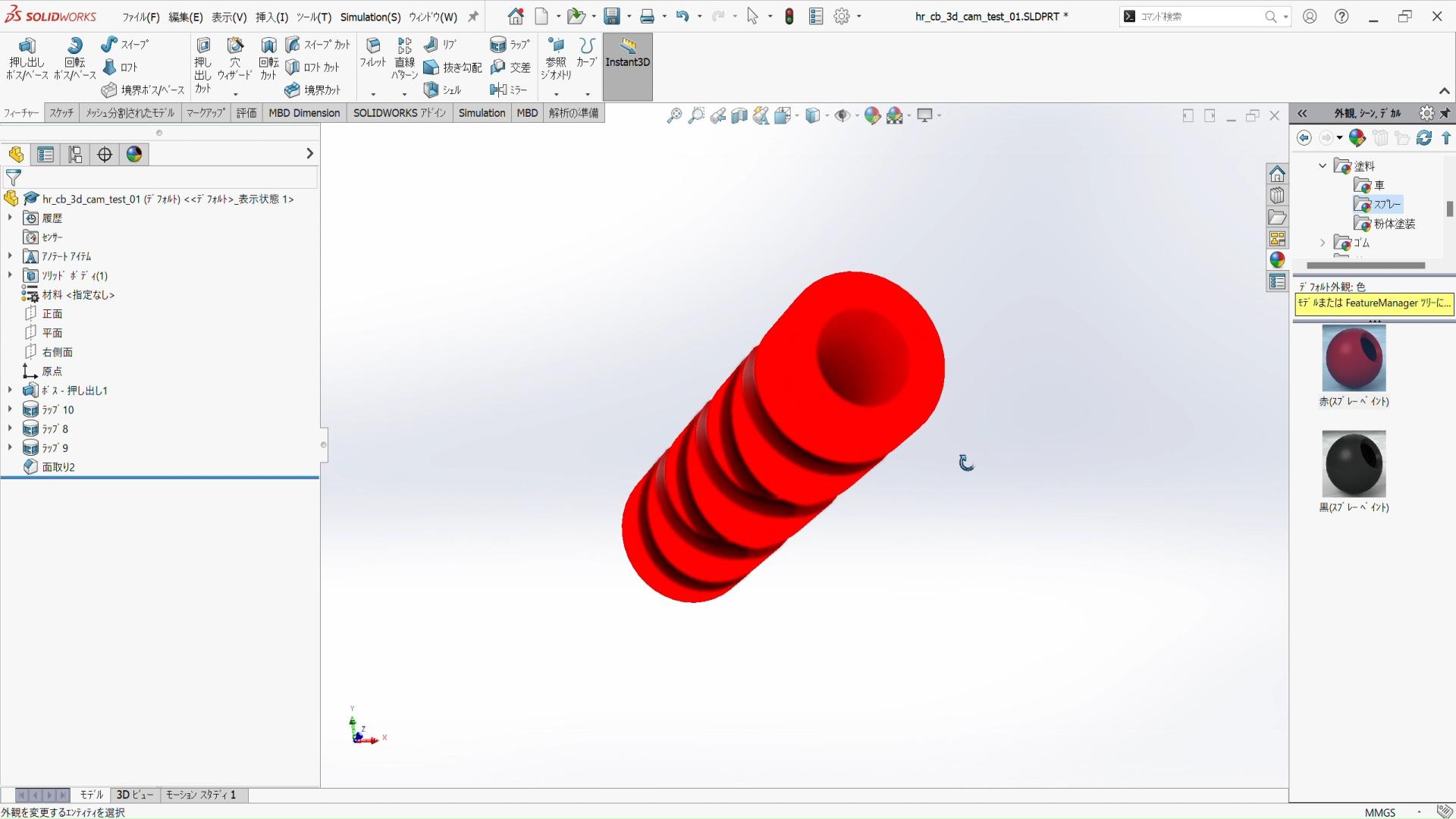Screen dimensions: 1456x819
Task: Expand the ラップ10 feature node
Action: [10, 409]
